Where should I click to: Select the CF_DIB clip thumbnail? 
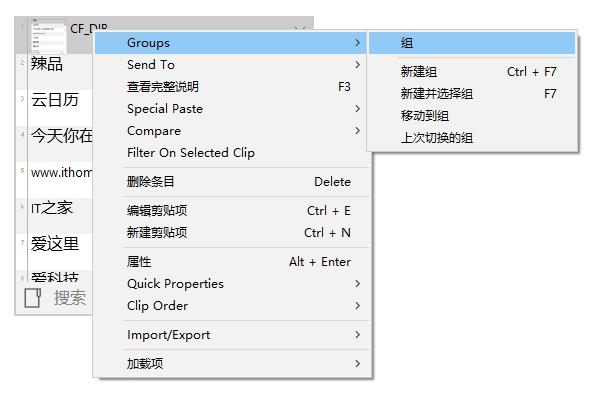[x=48, y=36]
